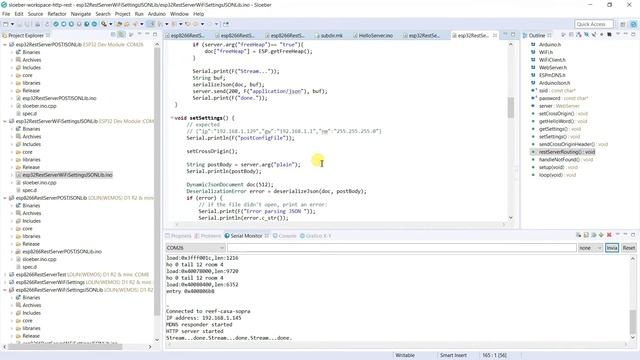Image resolution: width=640 pixels, height=360 pixels.
Task: Click the first teal Verify icon in the toolbar
Action: (56, 24)
